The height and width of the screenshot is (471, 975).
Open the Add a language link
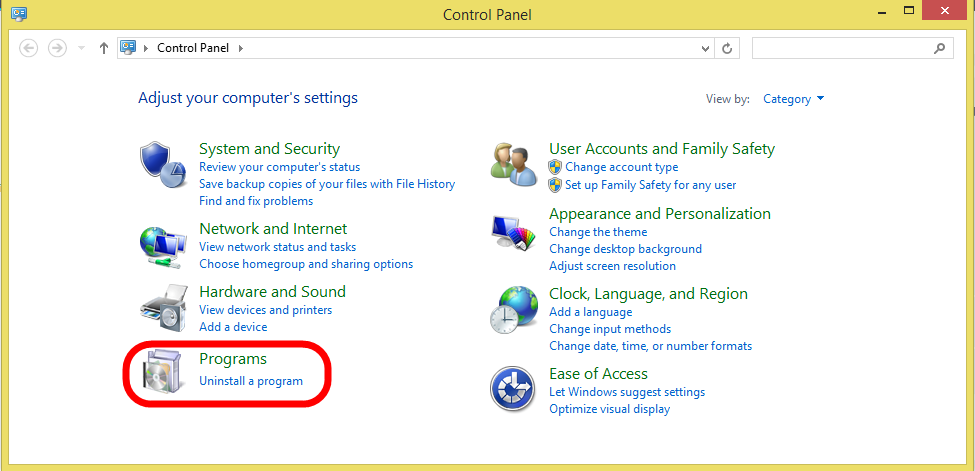pyautogui.click(x=591, y=312)
